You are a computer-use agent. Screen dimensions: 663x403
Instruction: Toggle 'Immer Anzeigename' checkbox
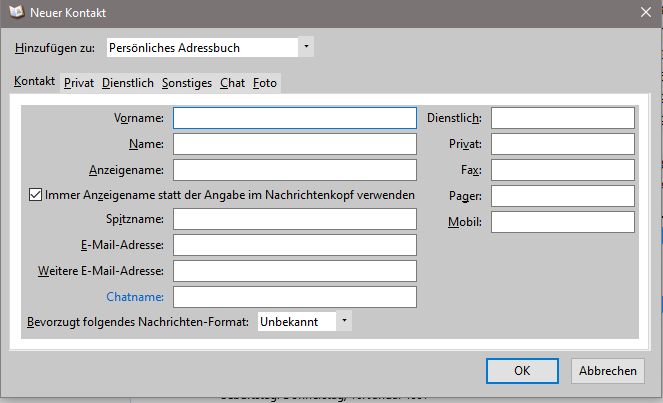point(36,194)
